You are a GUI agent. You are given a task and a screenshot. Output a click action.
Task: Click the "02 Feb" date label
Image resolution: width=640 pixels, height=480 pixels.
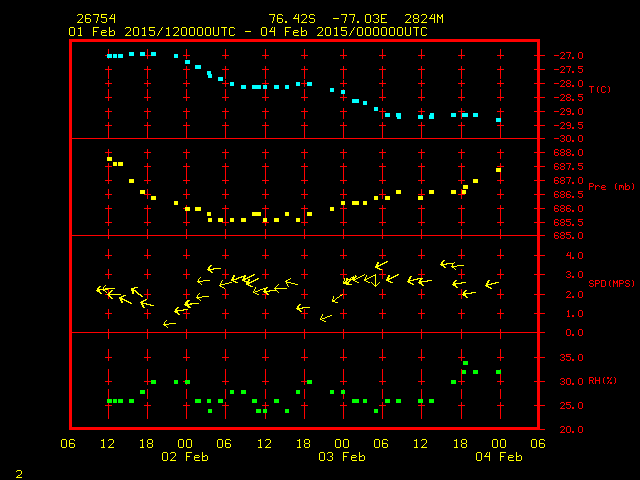pos(185,457)
